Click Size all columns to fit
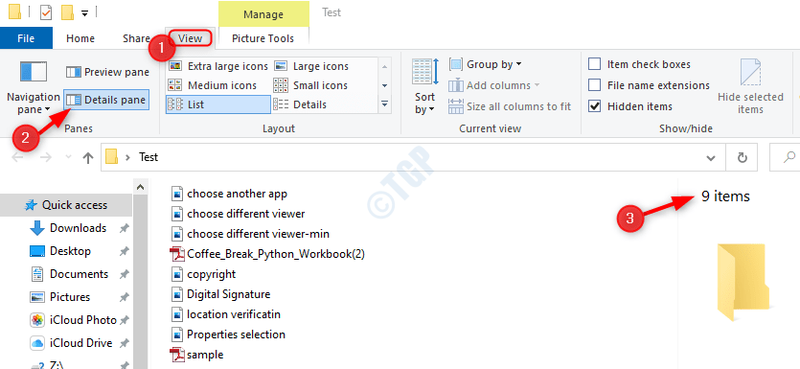Screen dimensions: 800x369 pyautogui.click(x=510, y=107)
